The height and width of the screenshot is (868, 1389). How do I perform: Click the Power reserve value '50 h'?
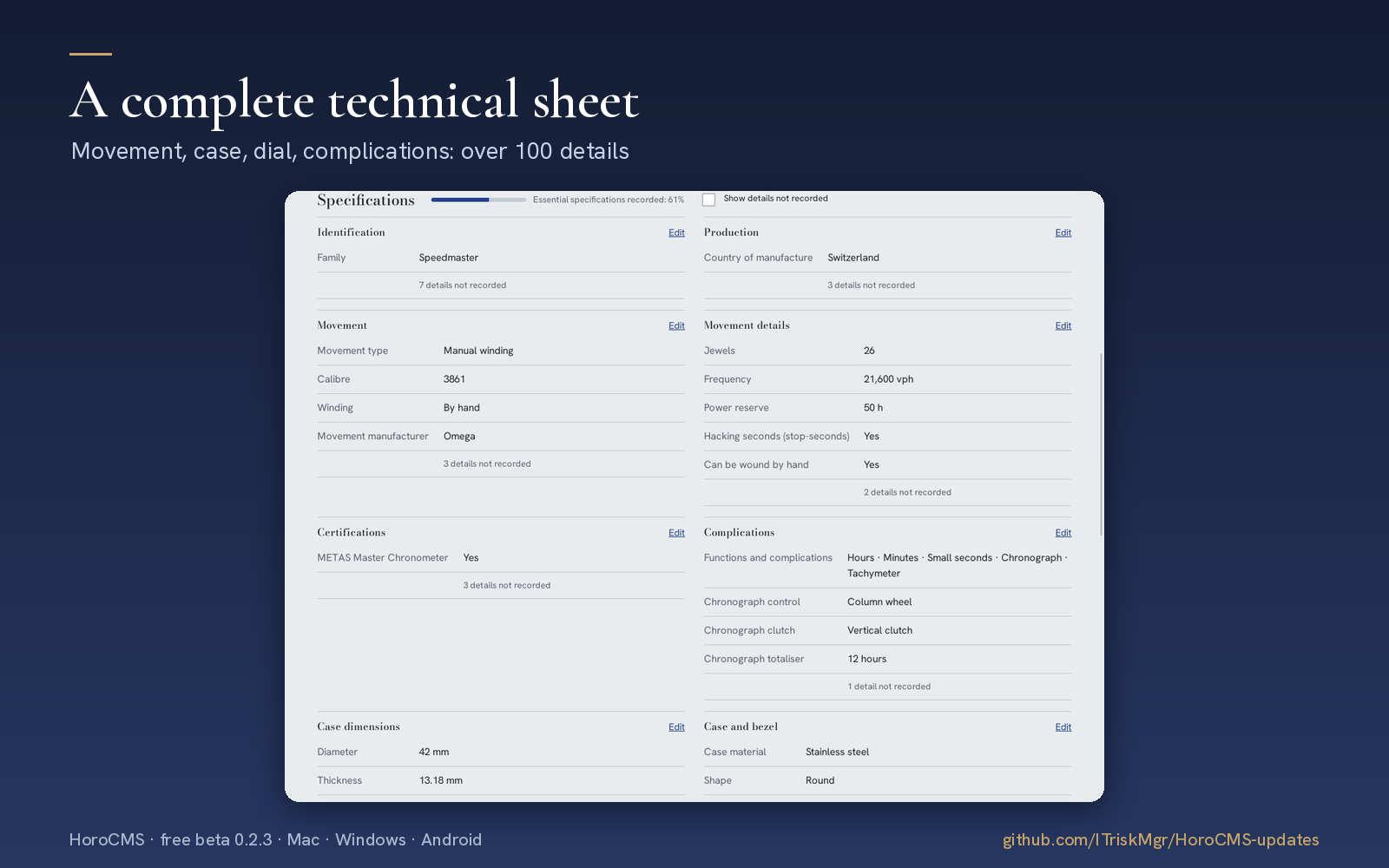(x=873, y=408)
